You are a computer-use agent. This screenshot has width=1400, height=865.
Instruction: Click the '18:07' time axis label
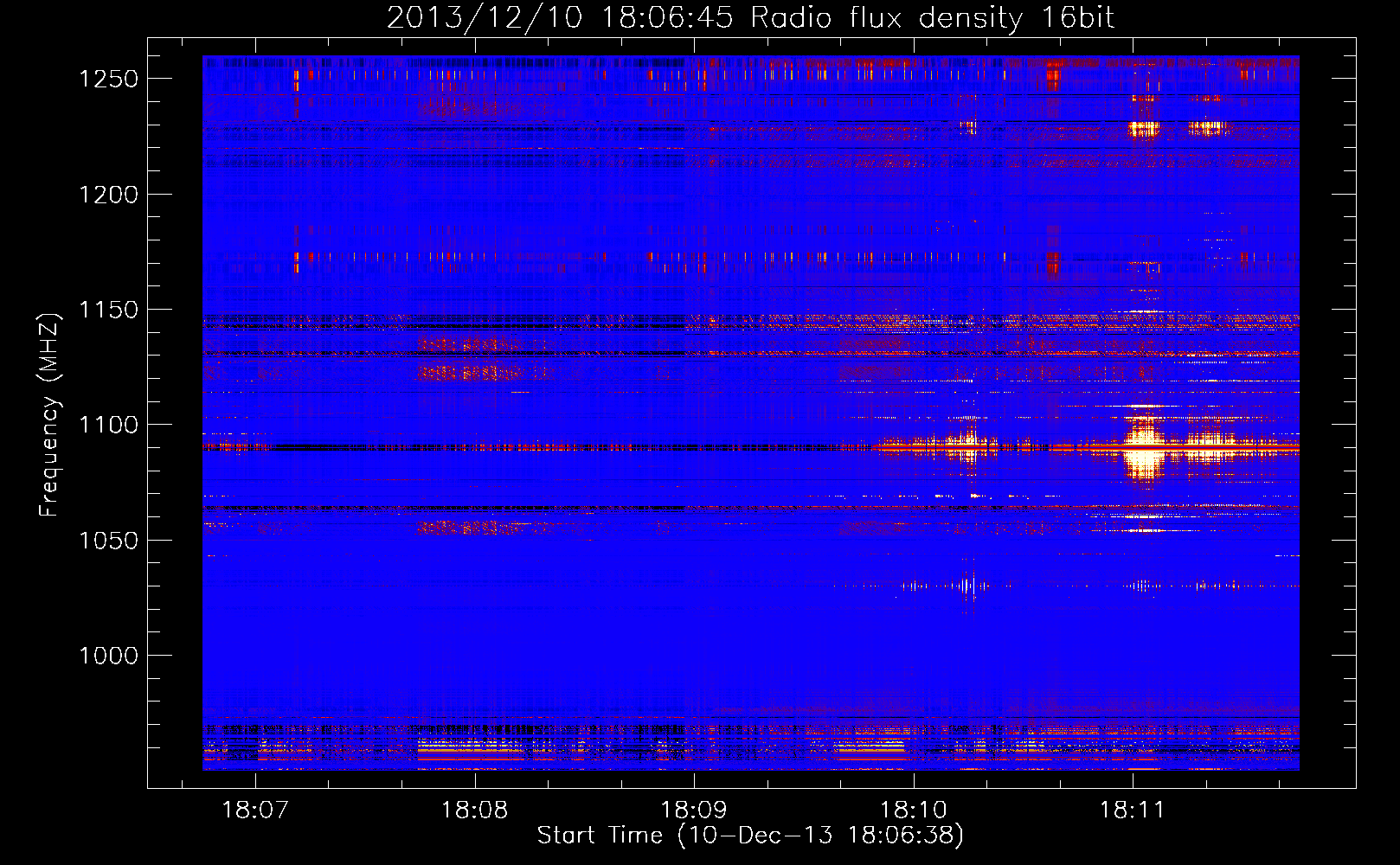coord(254,811)
